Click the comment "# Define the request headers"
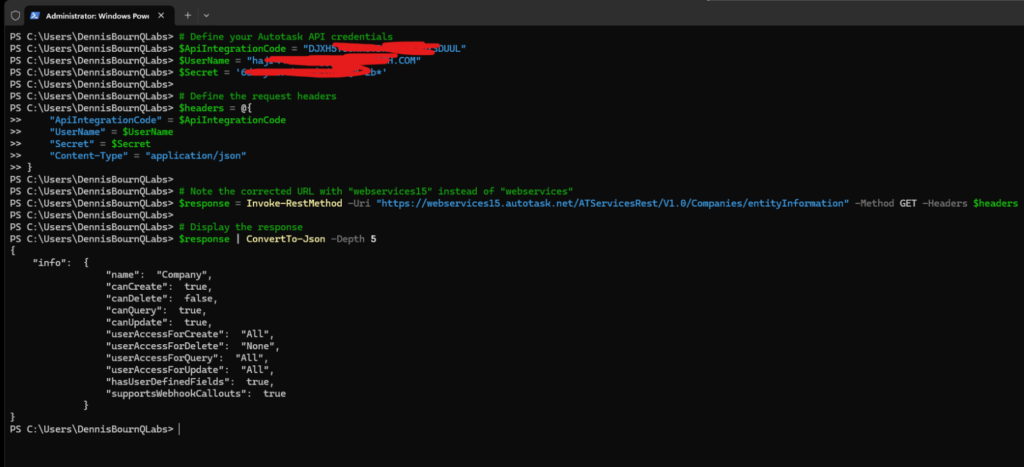1024x467 pixels. click(257, 96)
